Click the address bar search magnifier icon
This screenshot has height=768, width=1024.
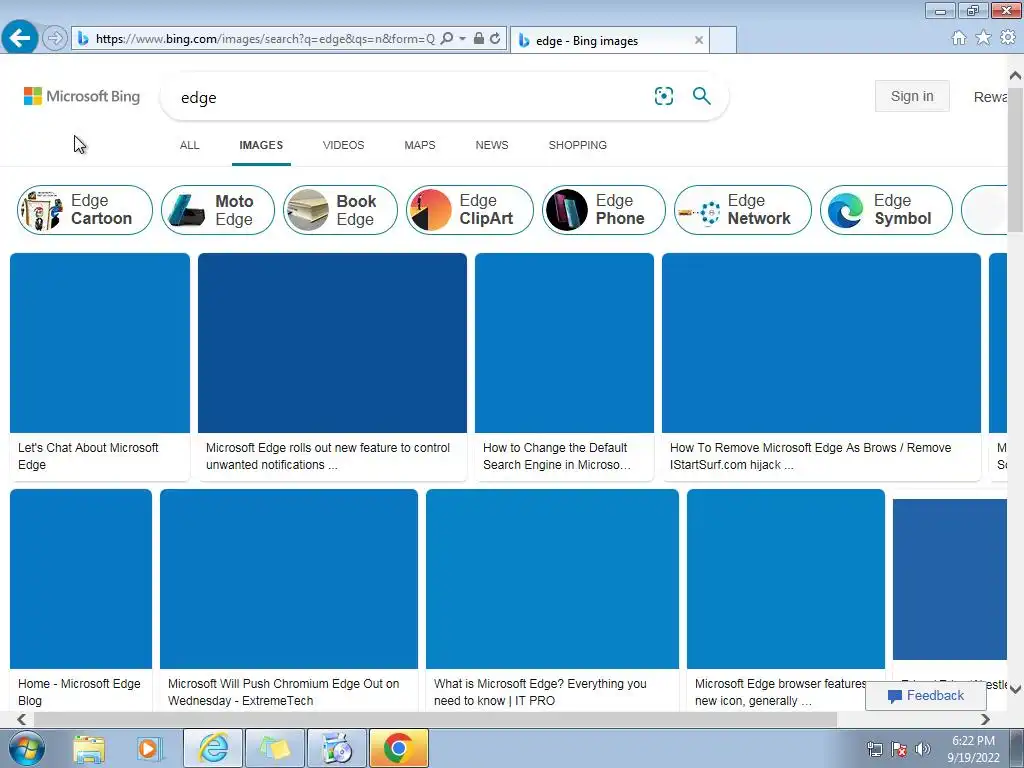(x=447, y=39)
